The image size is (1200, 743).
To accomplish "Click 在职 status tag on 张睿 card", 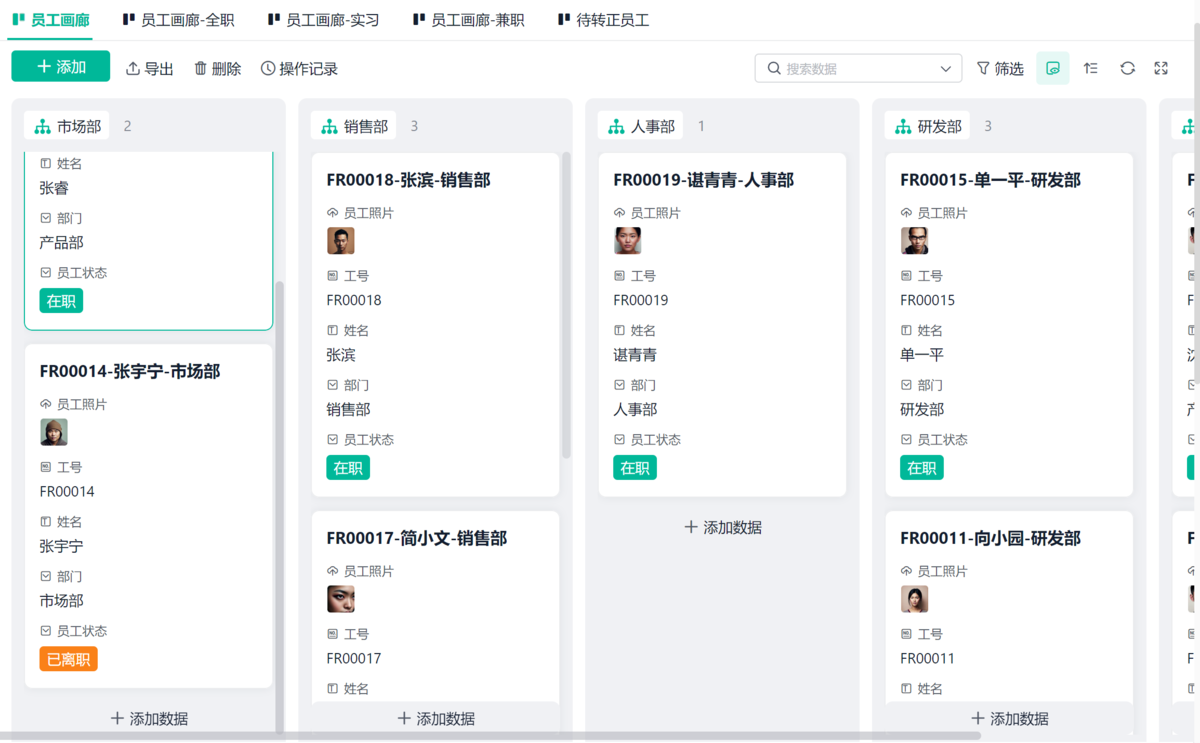I will (x=61, y=300).
